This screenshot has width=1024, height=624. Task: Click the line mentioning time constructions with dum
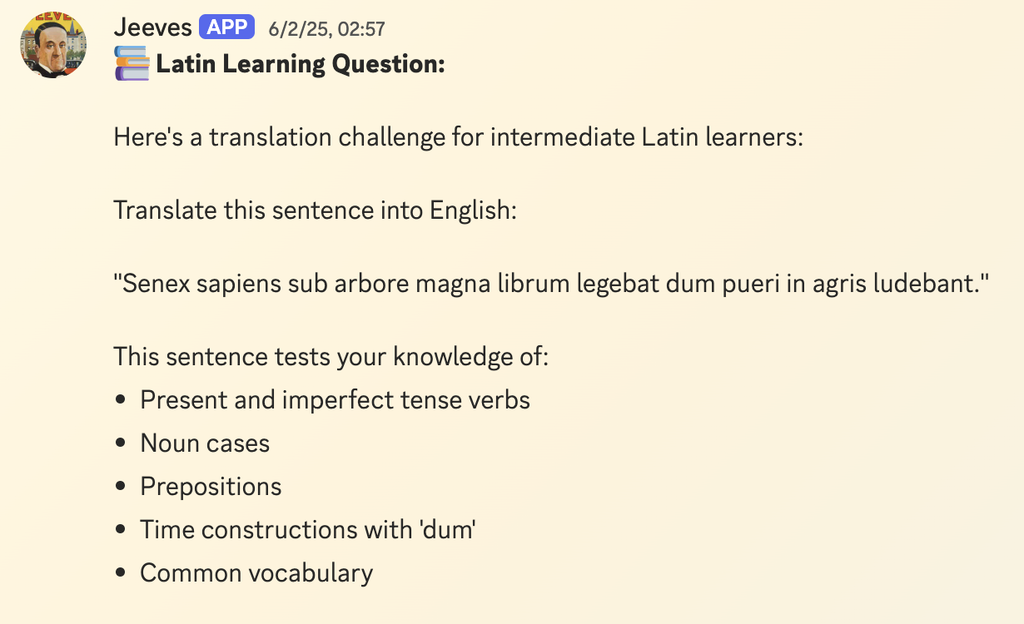pos(308,530)
